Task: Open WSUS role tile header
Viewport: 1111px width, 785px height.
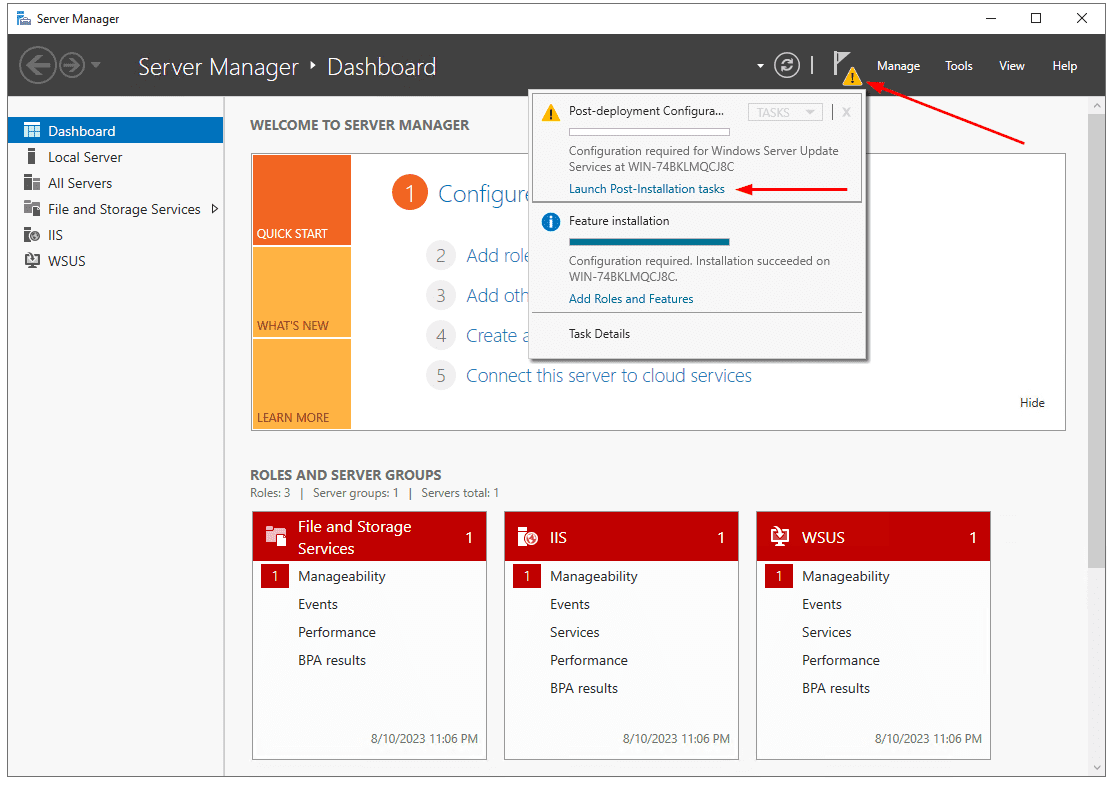Action: click(x=873, y=537)
